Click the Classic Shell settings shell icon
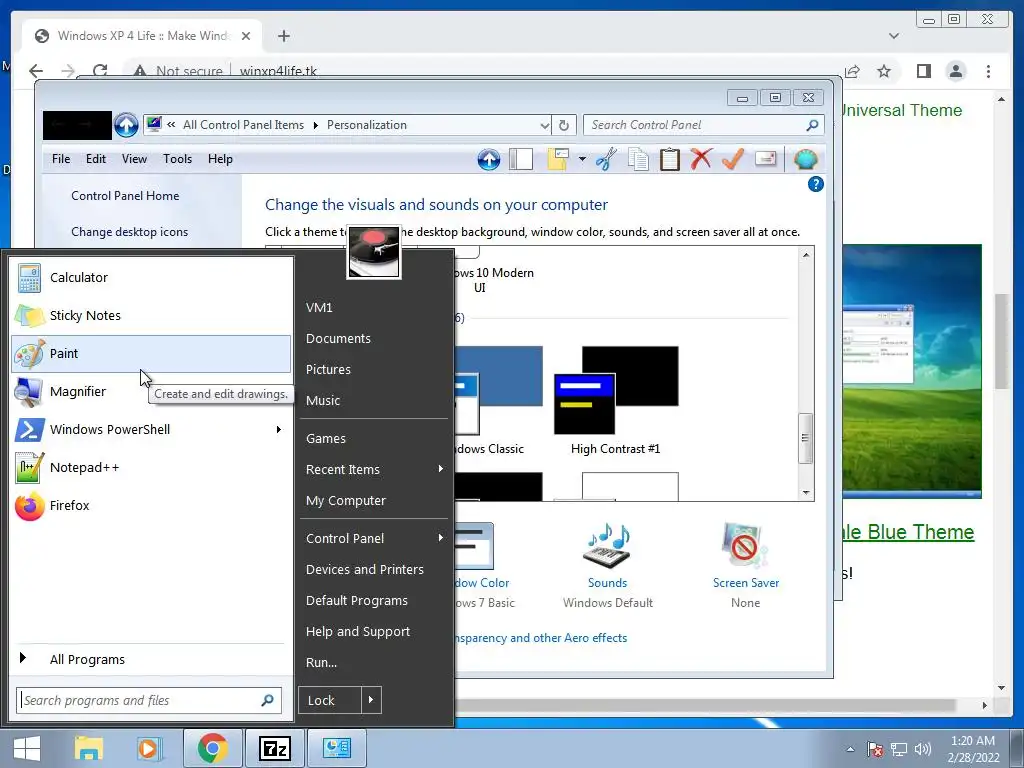 pyautogui.click(x=806, y=159)
